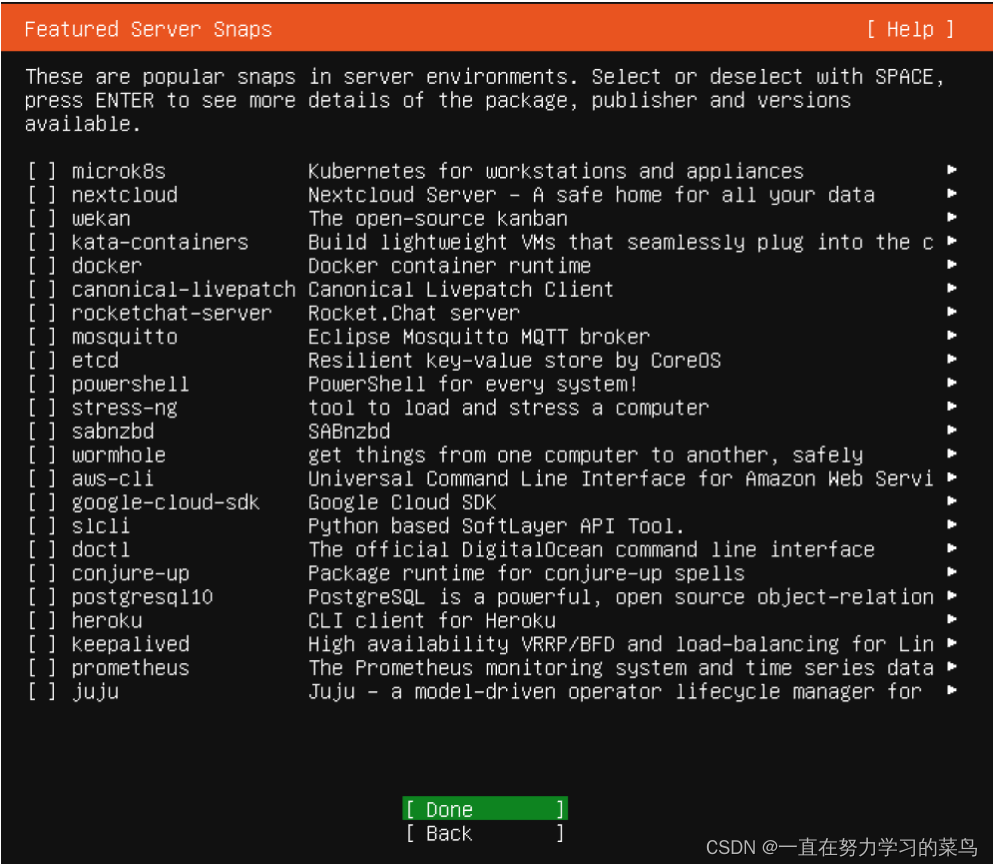
Task: Show conjure-up details via its arrow
Action: tap(952, 572)
